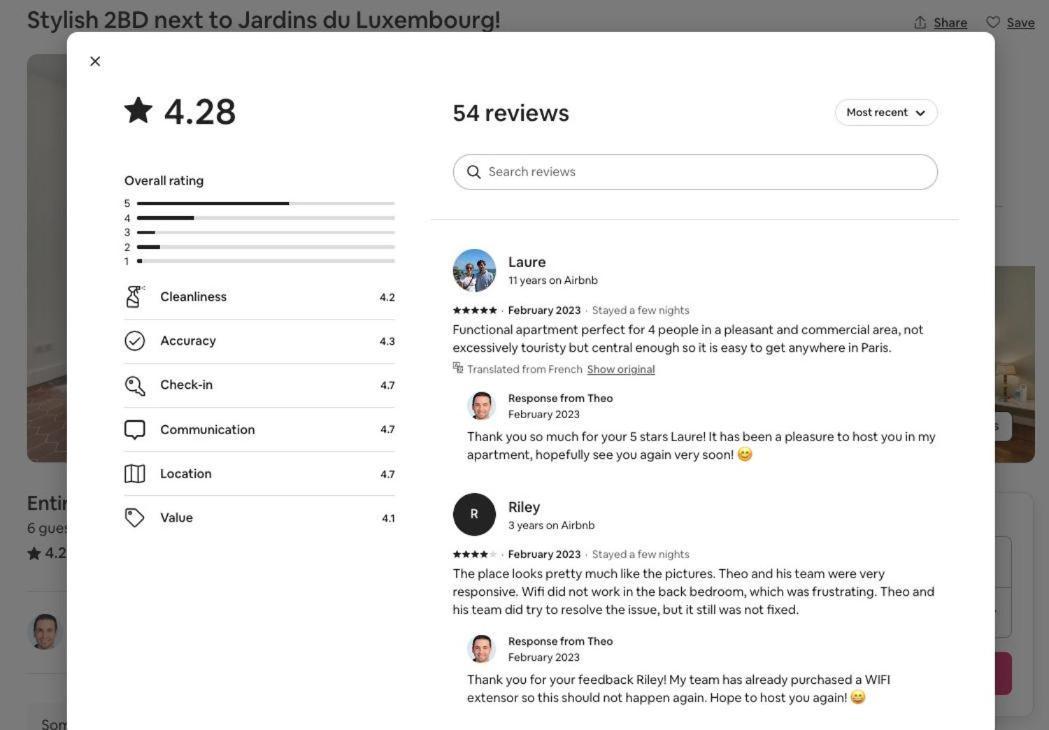Open Laure's profile photo
The height and width of the screenshot is (730, 1049).
pos(474,270)
